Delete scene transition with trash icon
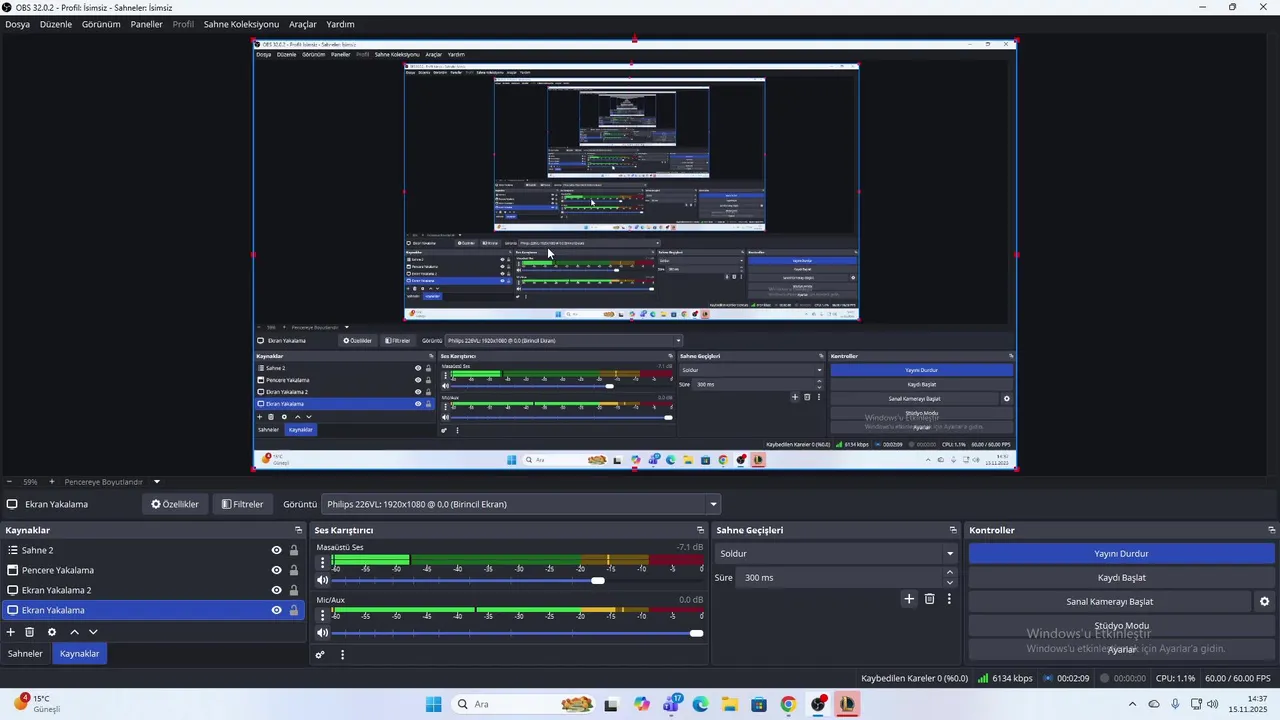1280x720 pixels. click(x=929, y=599)
